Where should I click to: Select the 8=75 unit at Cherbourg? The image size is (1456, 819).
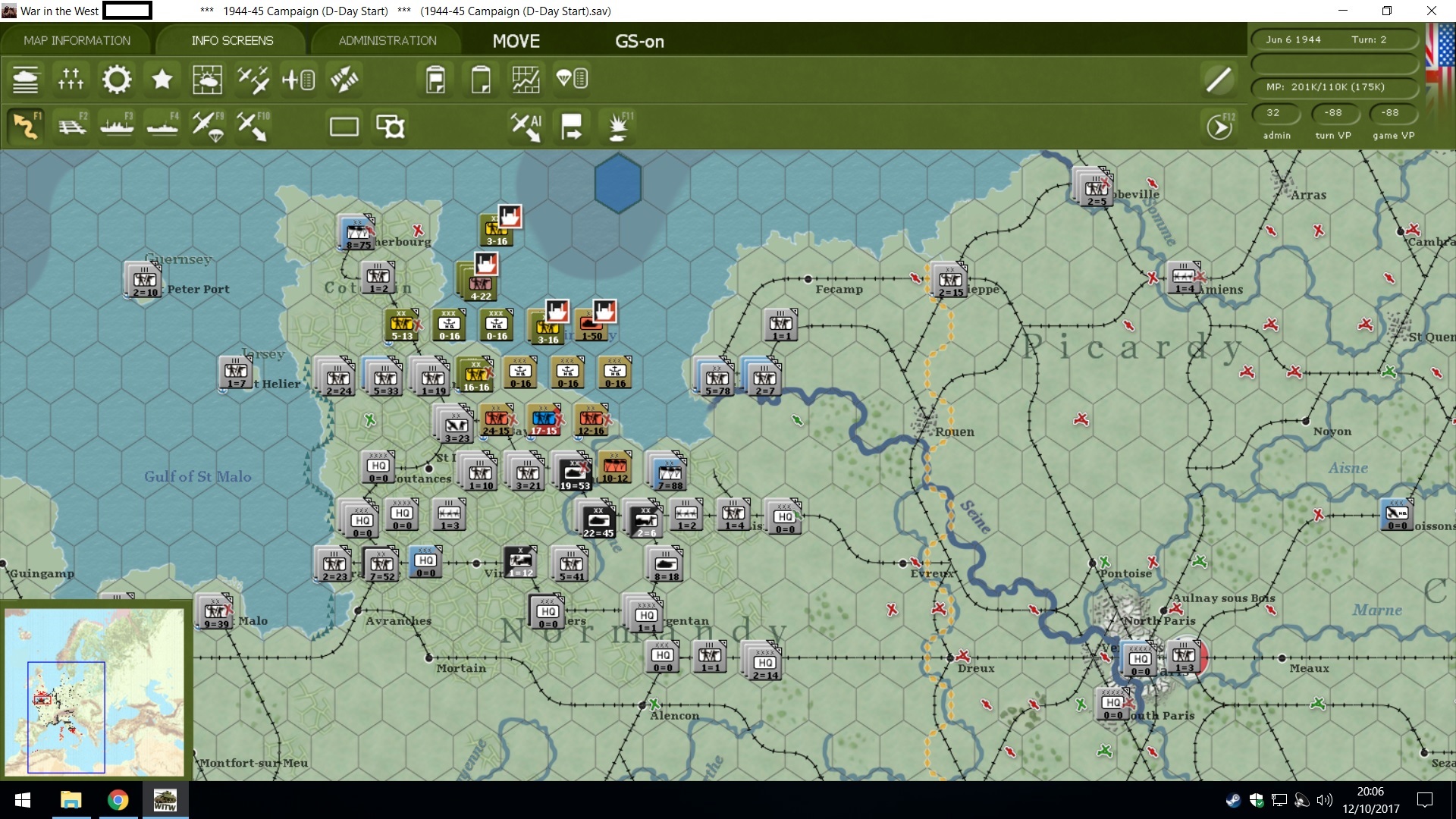pyautogui.click(x=357, y=232)
